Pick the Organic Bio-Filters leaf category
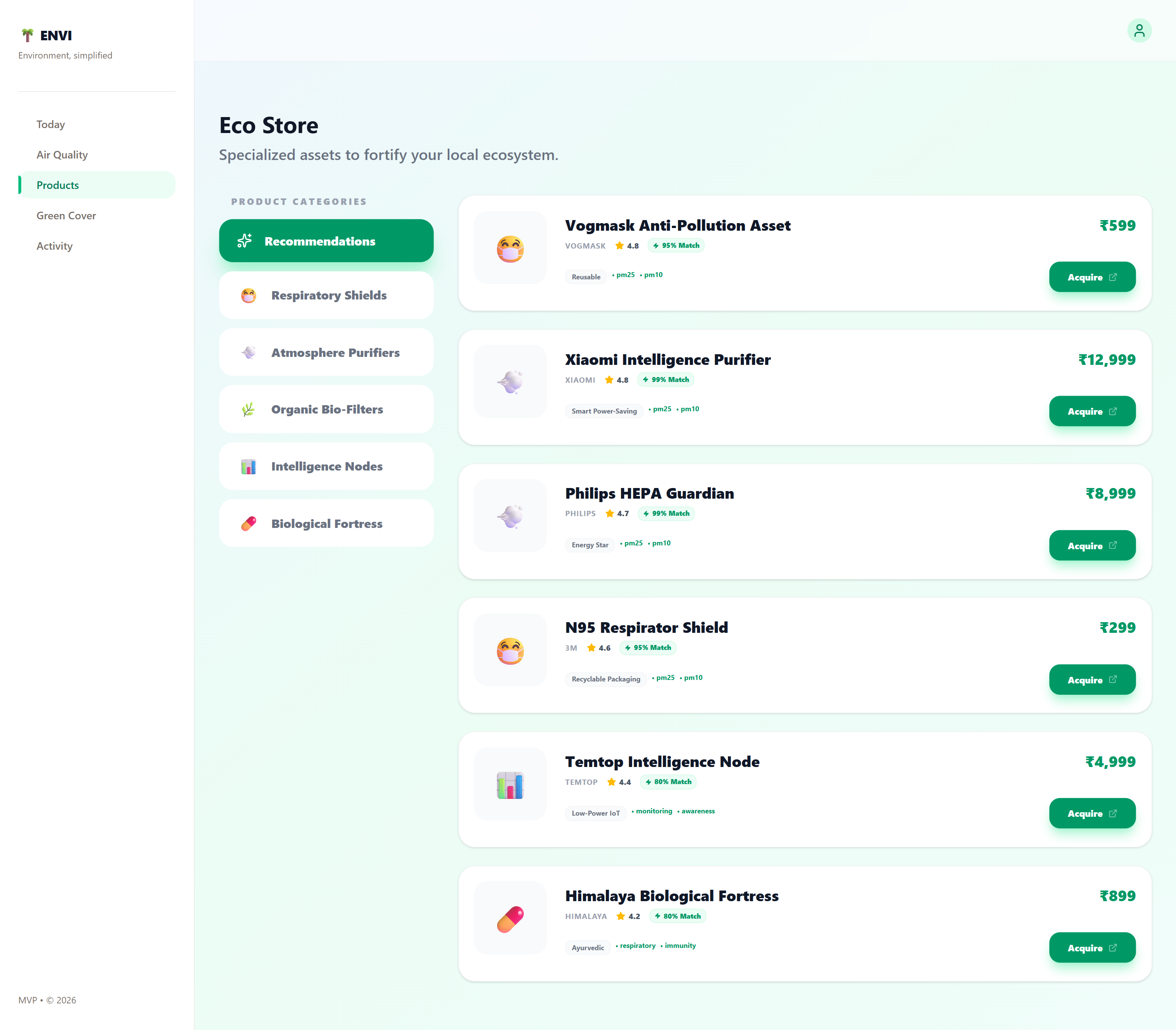The image size is (1176, 1030). tap(326, 409)
